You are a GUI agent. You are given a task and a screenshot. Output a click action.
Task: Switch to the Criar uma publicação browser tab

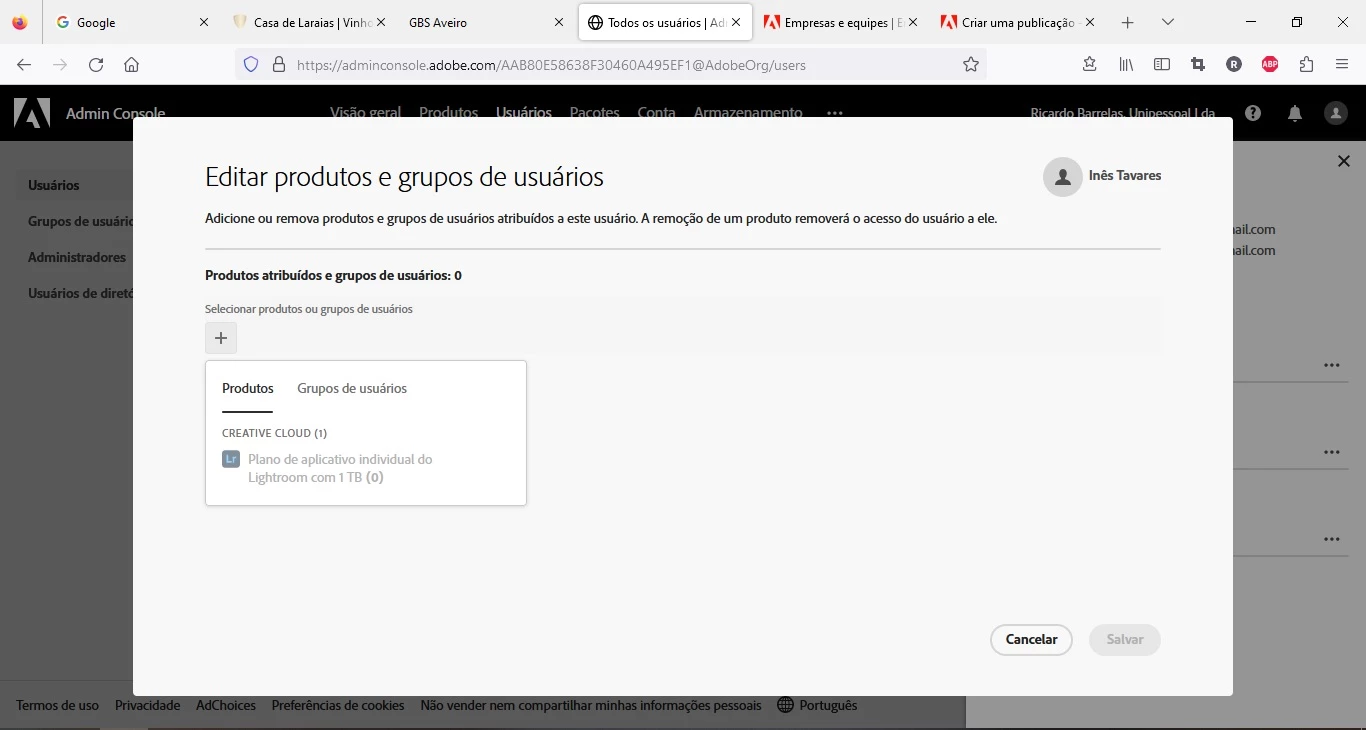[1017, 22]
